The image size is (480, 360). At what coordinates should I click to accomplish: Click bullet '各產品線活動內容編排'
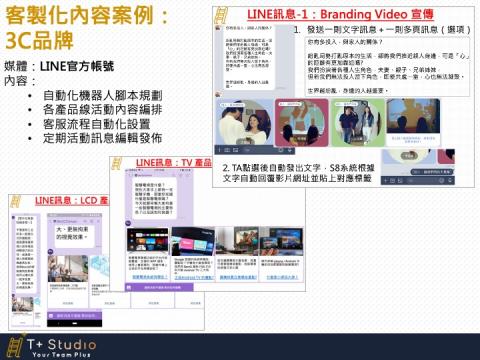102,110
